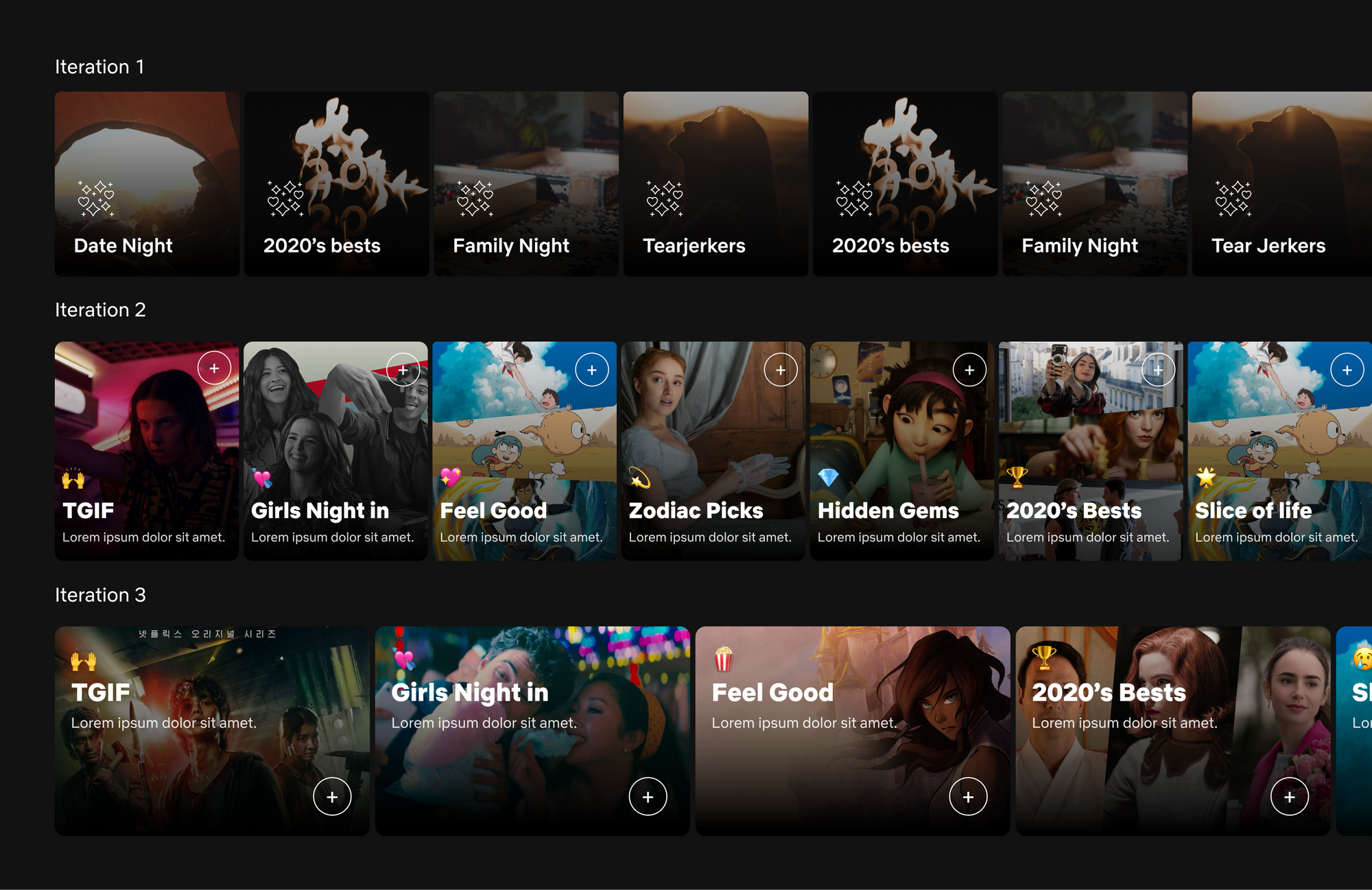
Task: Click the Zodiac Picks title text
Action: click(x=696, y=511)
